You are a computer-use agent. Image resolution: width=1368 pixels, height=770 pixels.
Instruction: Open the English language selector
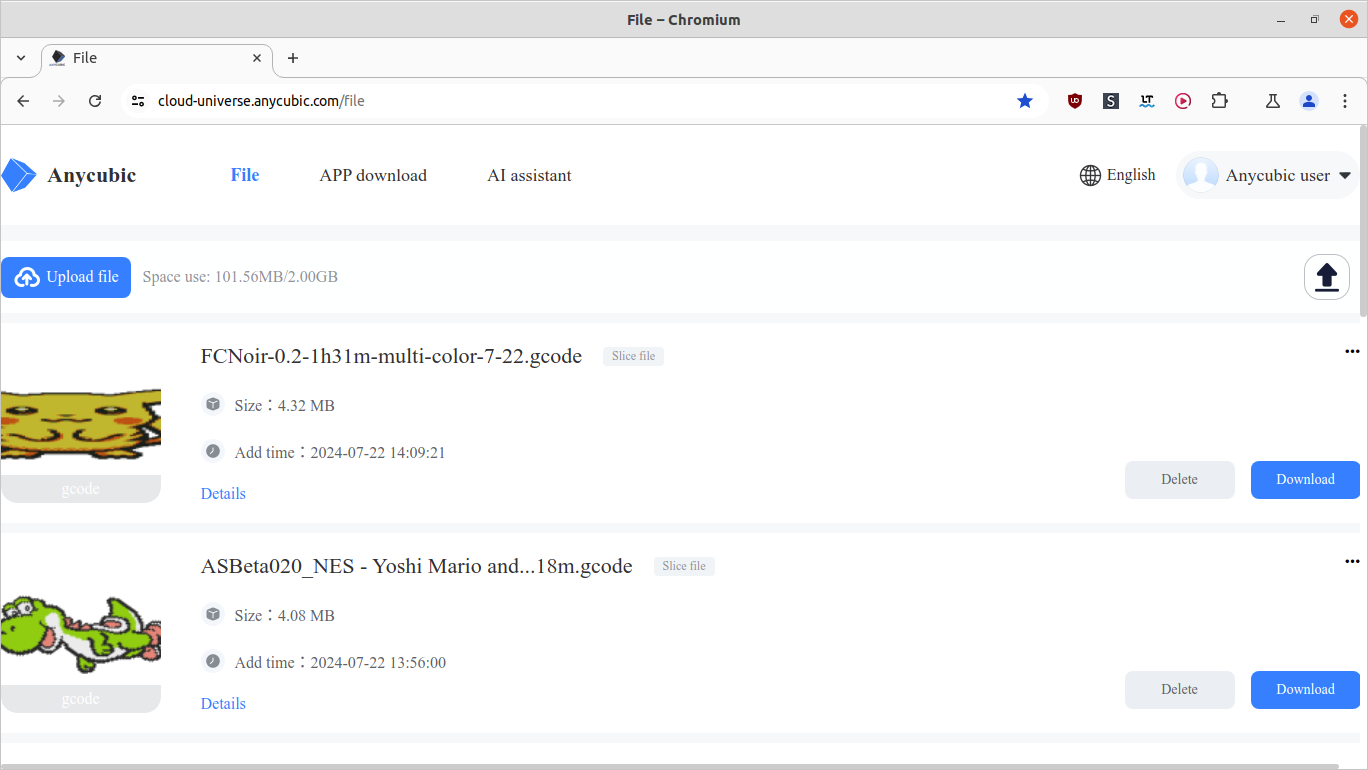[1118, 175]
